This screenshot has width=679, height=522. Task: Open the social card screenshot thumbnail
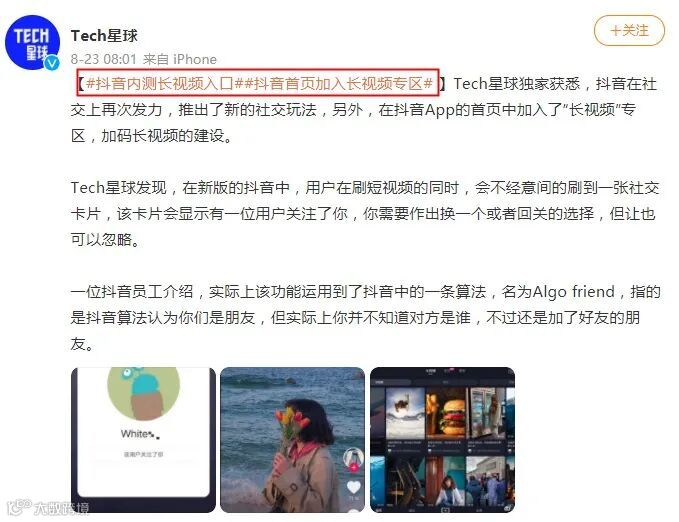pyautogui.click(x=143, y=440)
